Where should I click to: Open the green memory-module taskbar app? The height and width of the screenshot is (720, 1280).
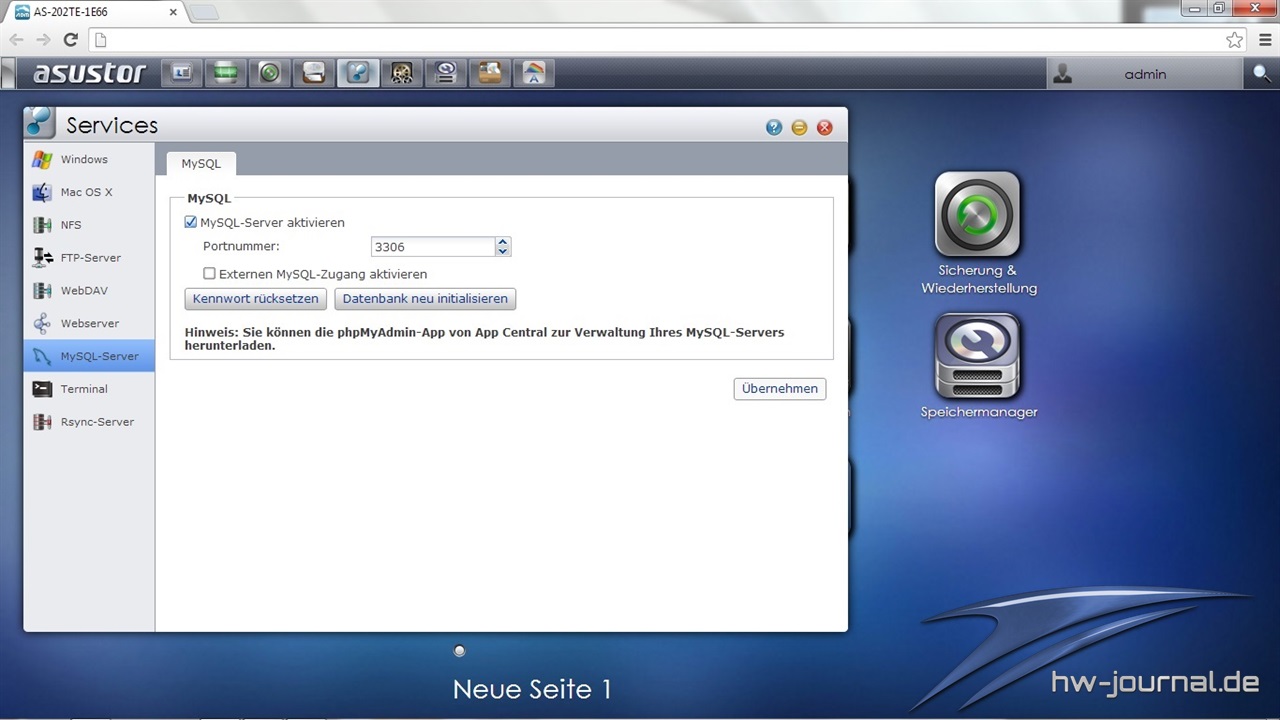tap(226, 73)
